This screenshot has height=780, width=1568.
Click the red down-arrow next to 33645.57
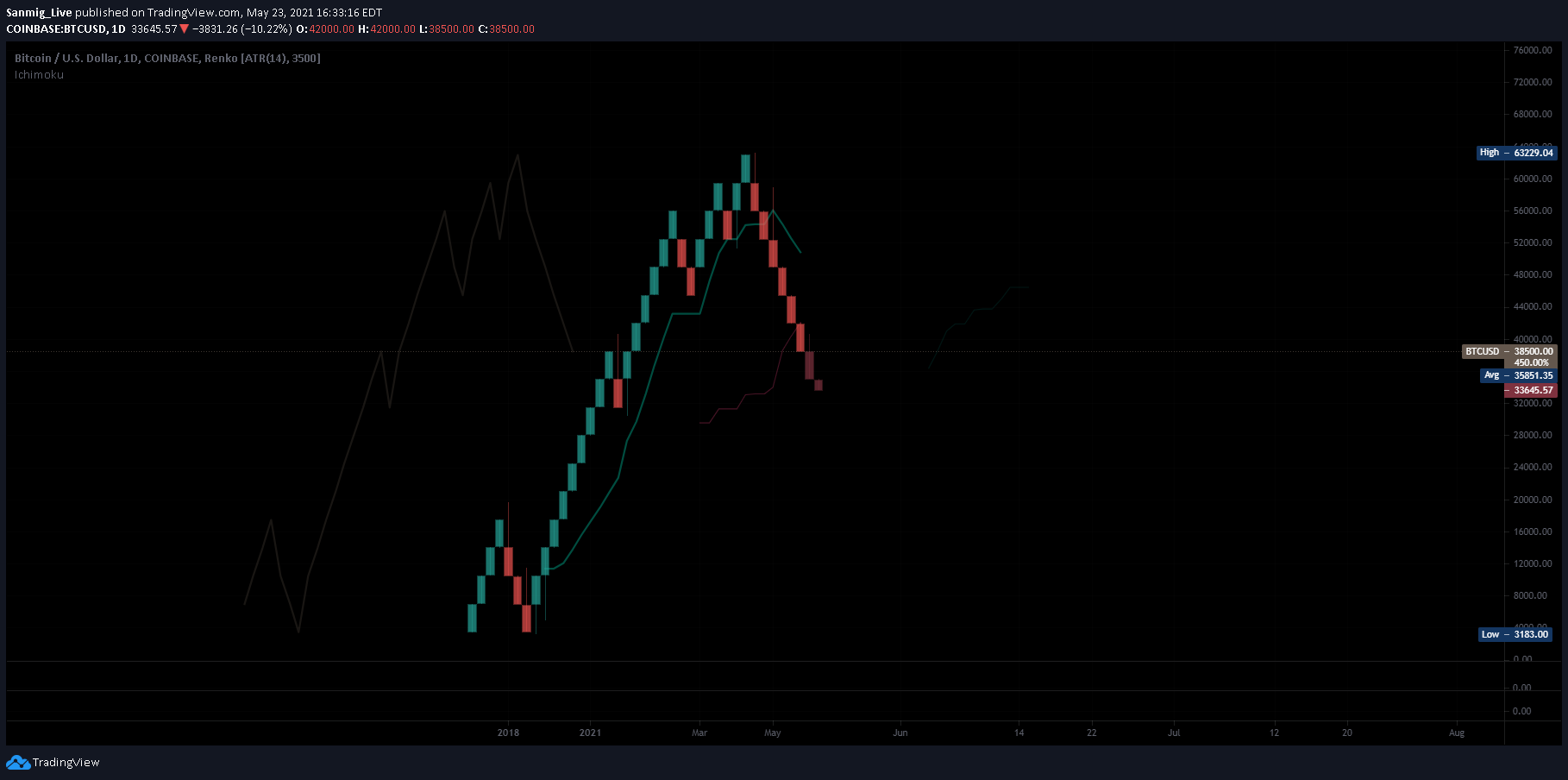(184, 28)
